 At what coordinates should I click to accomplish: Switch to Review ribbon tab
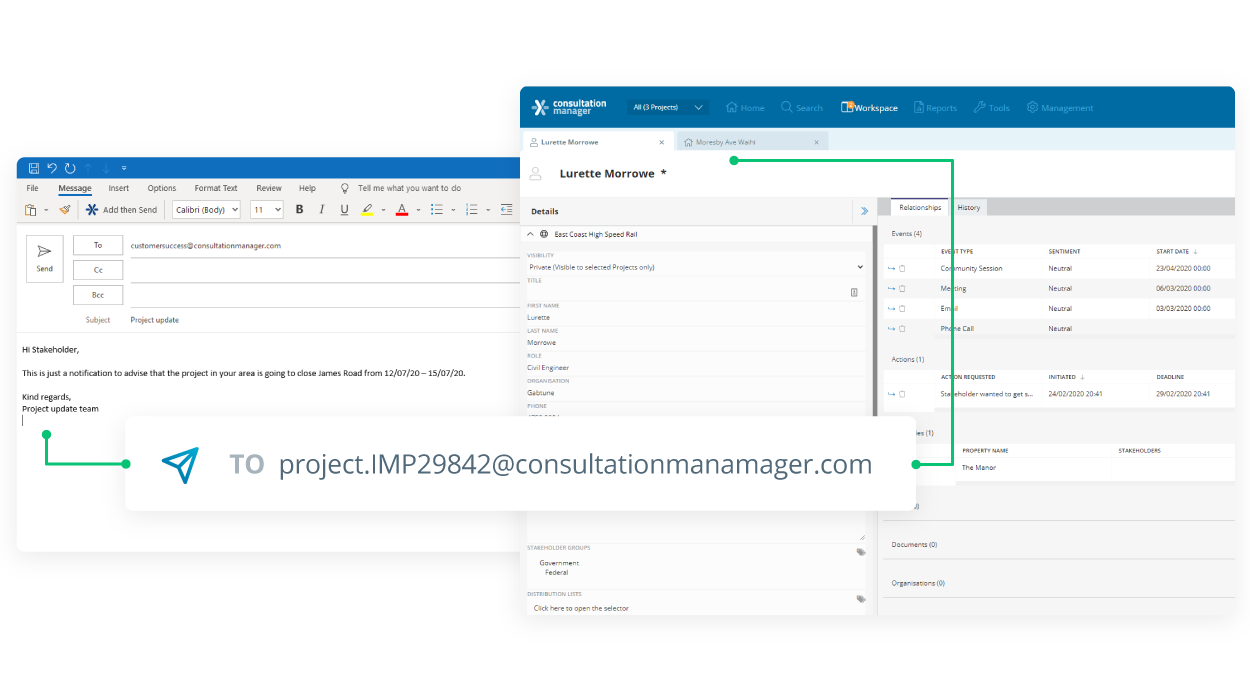[269, 188]
